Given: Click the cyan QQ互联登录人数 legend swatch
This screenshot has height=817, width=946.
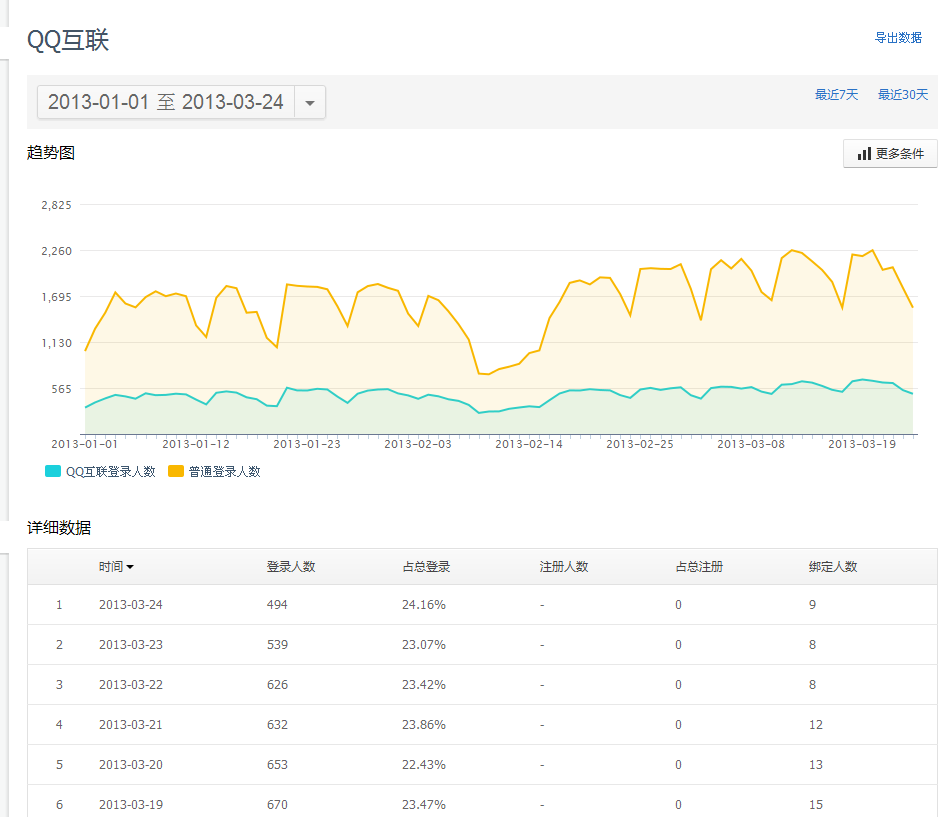Looking at the screenshot, I should (53, 472).
